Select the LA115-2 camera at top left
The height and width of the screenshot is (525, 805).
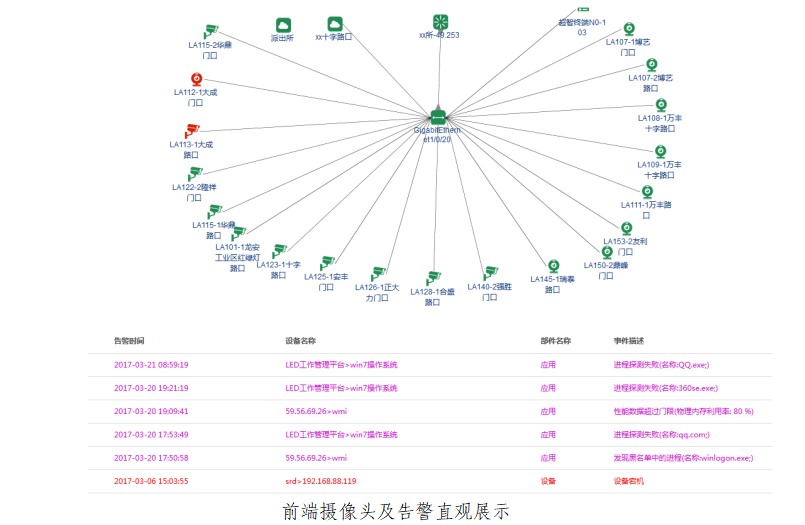tap(210, 32)
